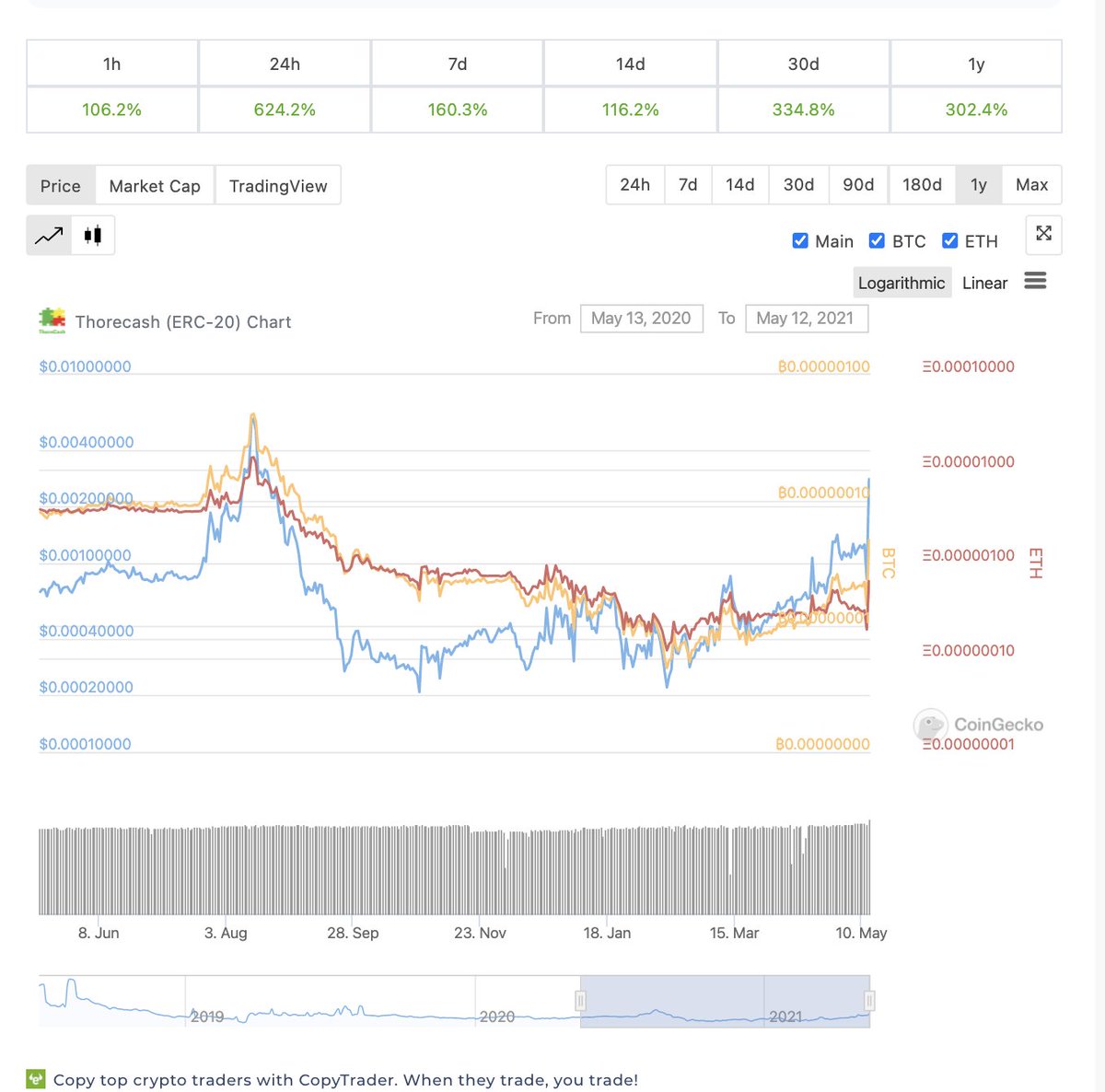Open fullscreen chart expand icon

(1043, 234)
